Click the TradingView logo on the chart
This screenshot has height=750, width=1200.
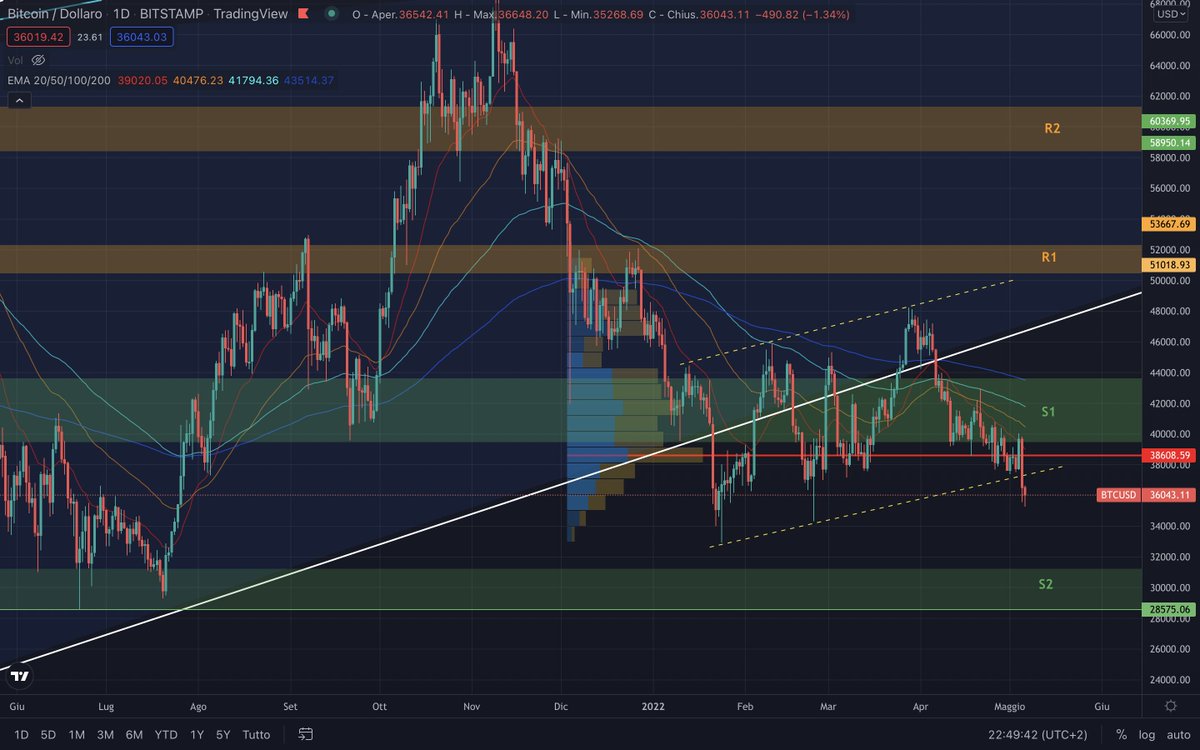point(19,676)
